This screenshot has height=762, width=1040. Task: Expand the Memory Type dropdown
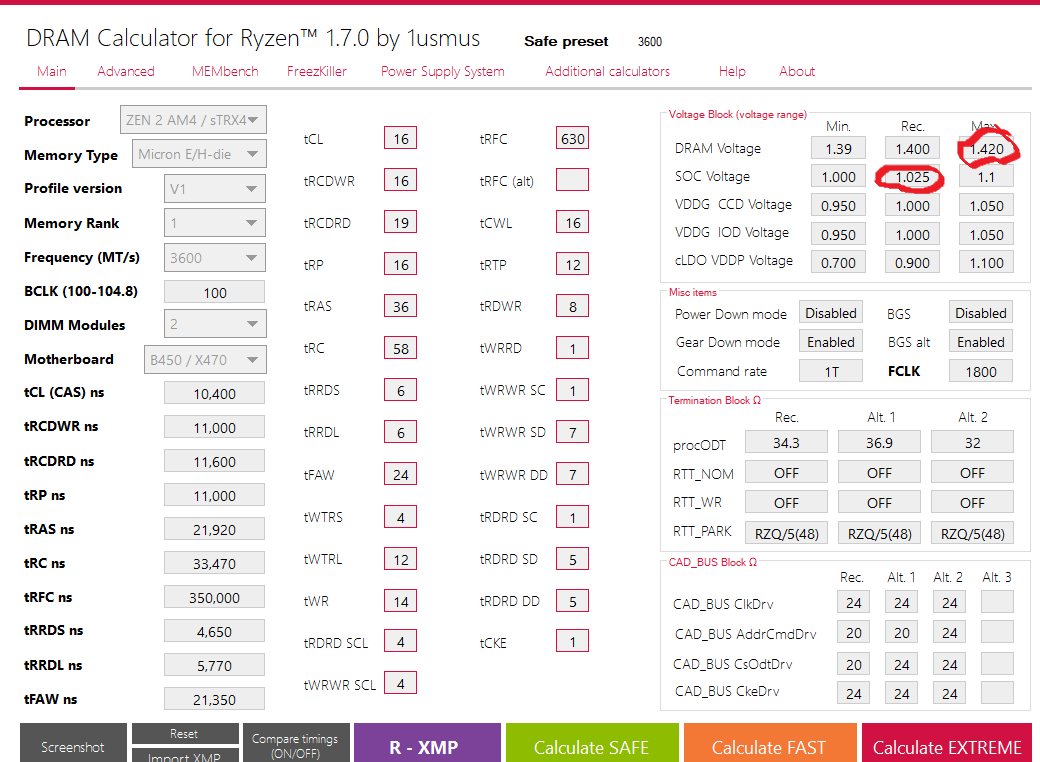(x=199, y=154)
